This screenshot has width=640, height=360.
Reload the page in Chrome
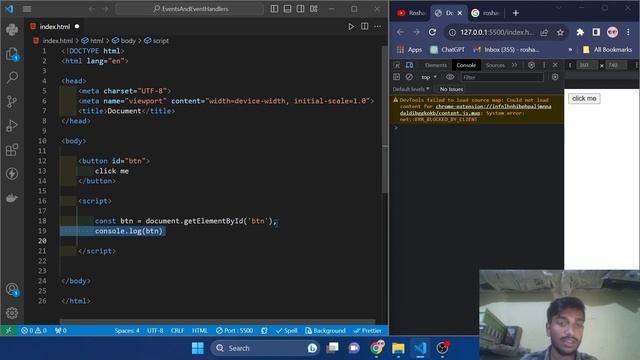coord(432,32)
